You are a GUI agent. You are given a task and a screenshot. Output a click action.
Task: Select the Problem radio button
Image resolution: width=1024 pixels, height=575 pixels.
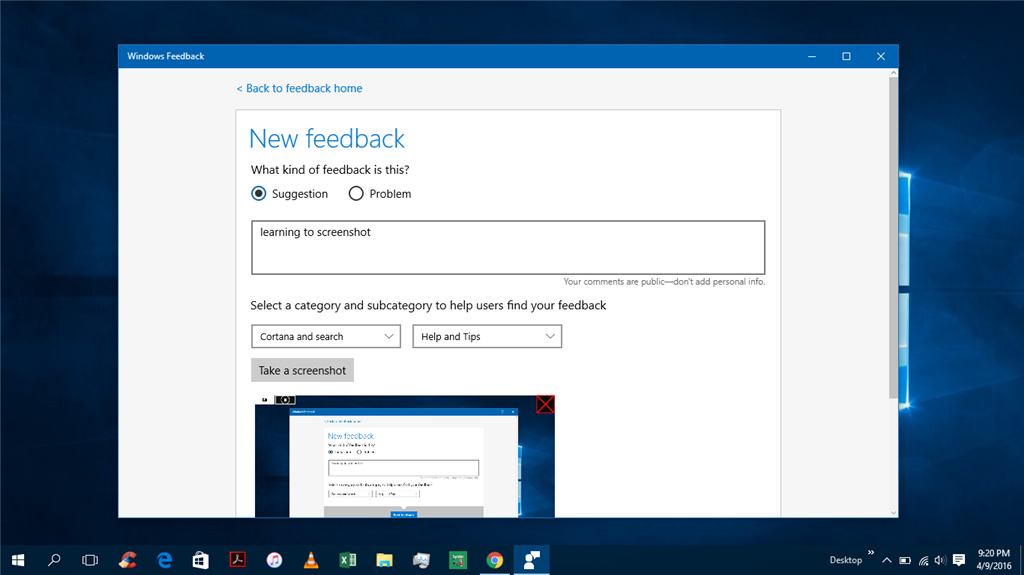(355, 193)
